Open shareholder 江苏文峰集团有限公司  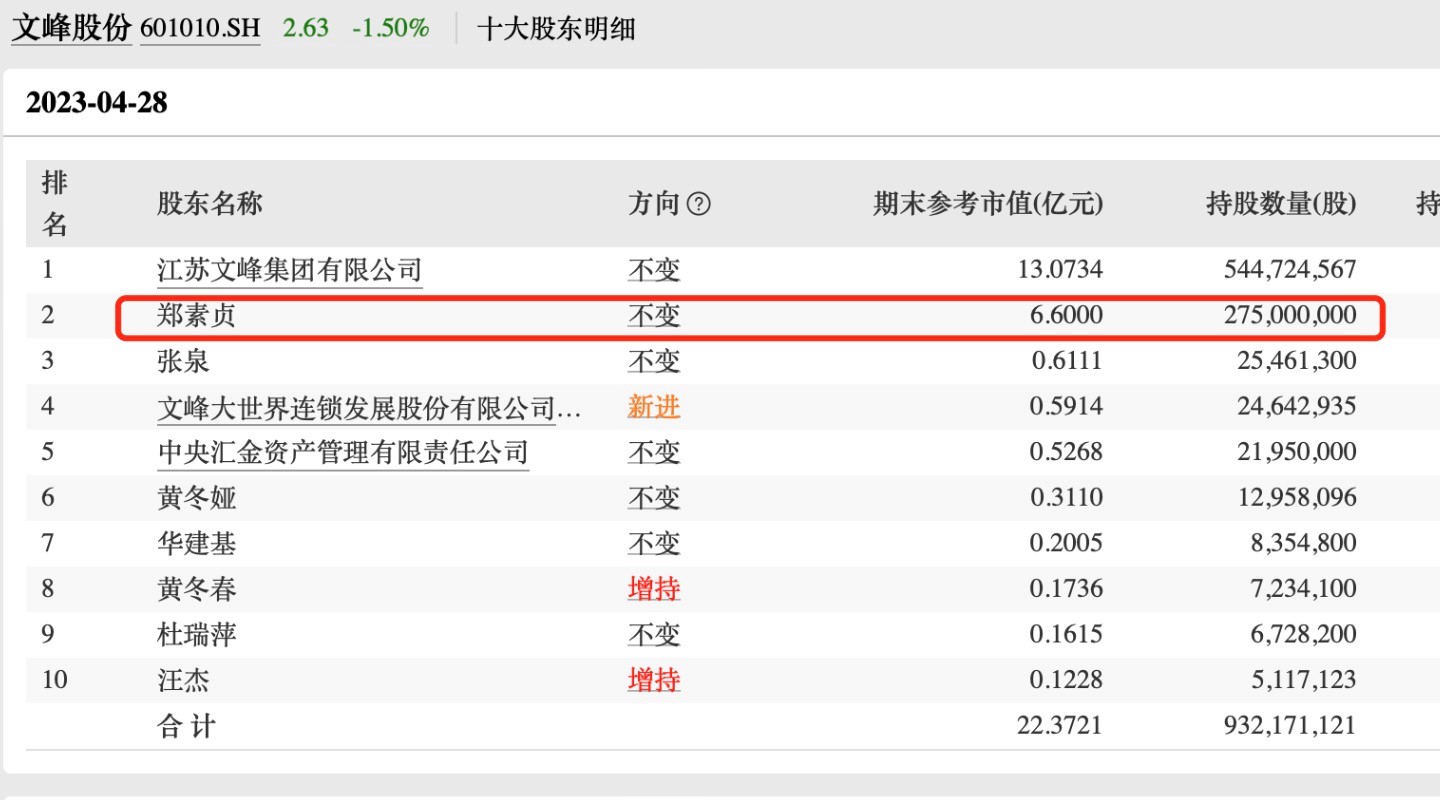tap(290, 270)
